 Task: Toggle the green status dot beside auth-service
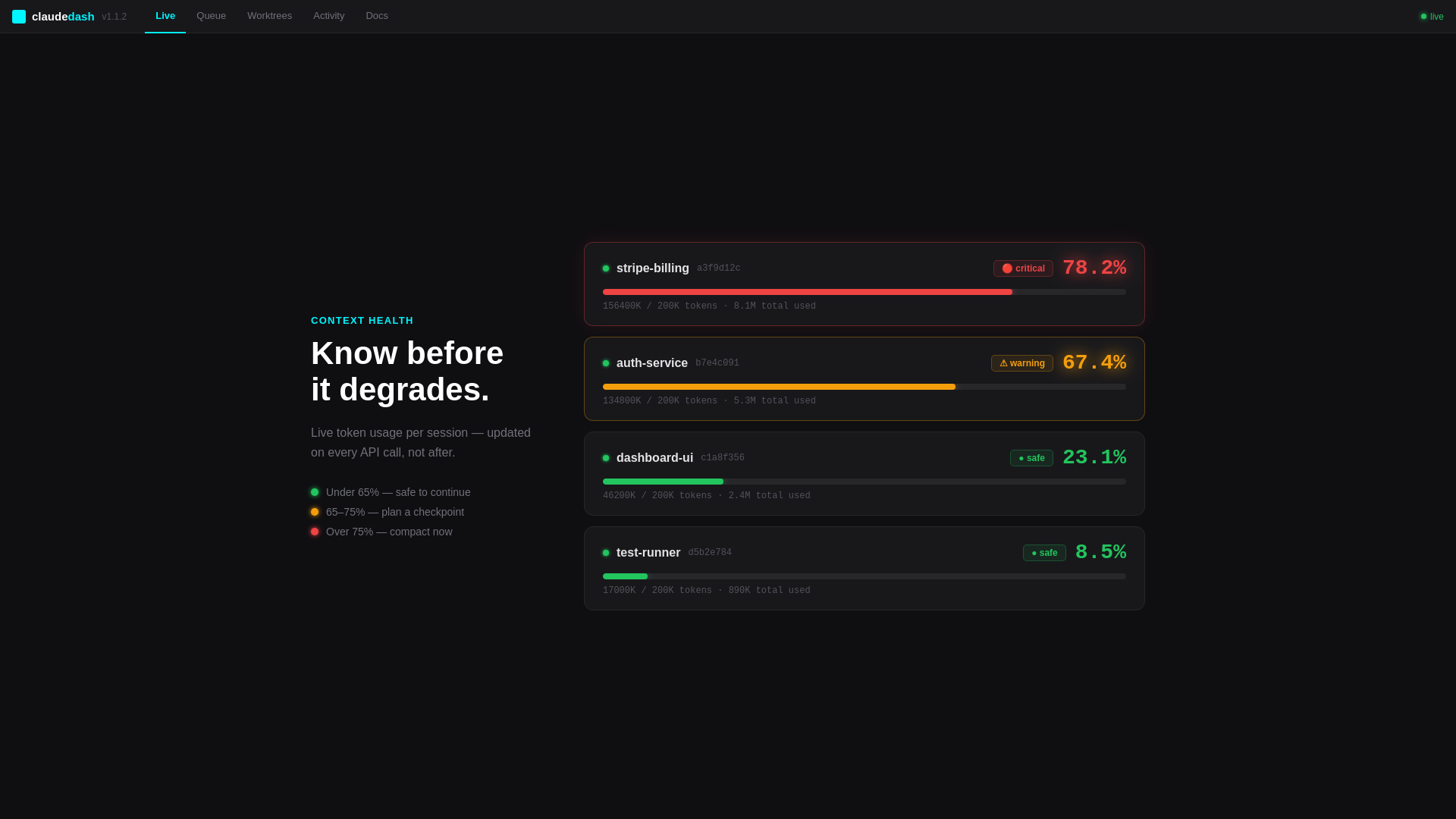click(x=606, y=363)
